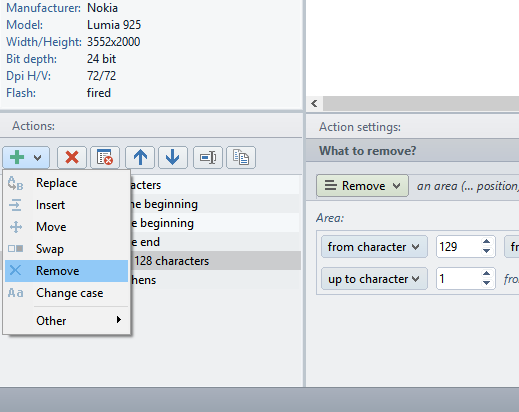Move the selected action up
This screenshot has width=519, height=412.
click(x=140, y=157)
